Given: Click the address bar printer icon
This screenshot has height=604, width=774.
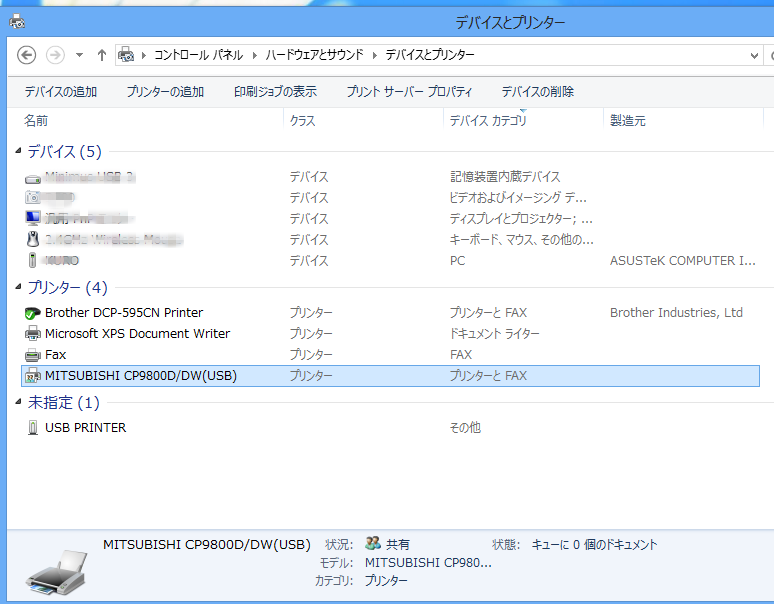Looking at the screenshot, I should [x=126, y=54].
